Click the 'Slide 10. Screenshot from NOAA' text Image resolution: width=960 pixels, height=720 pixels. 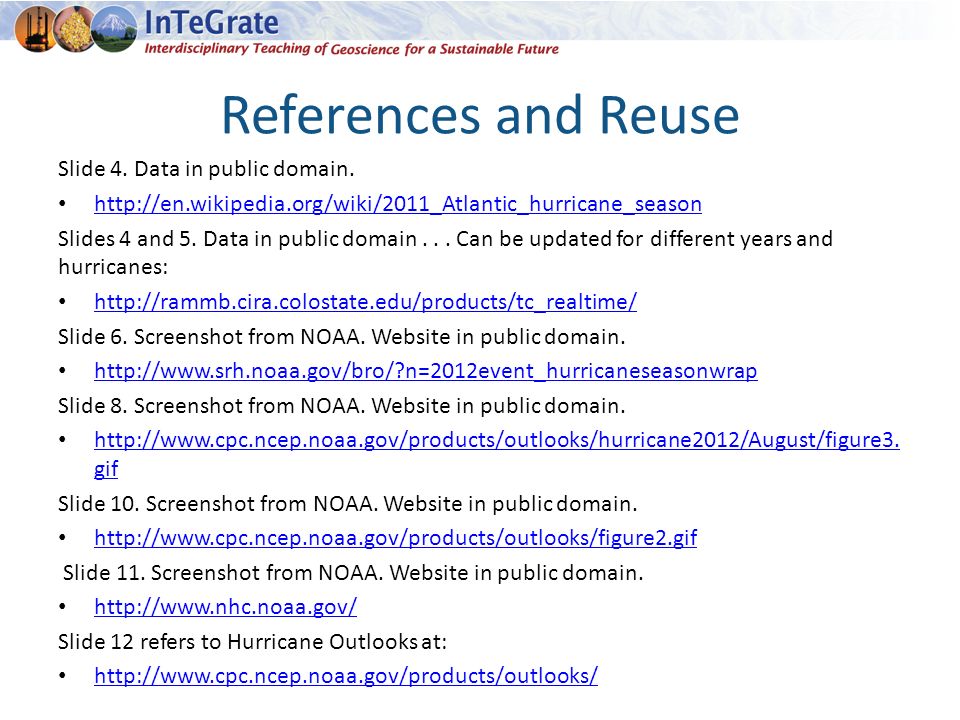click(x=348, y=504)
